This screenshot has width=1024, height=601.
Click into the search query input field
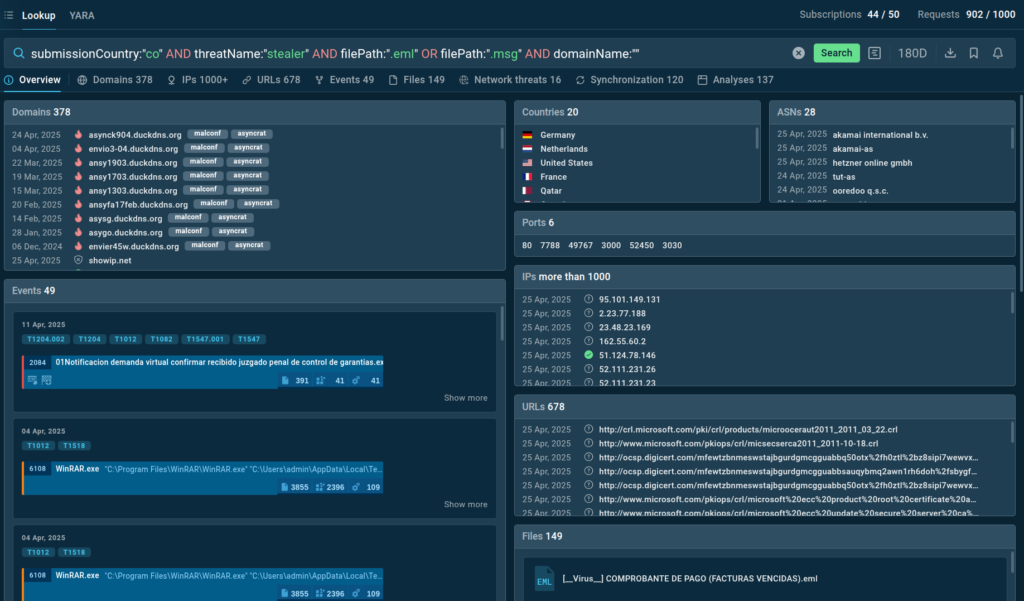pyautogui.click(x=400, y=53)
